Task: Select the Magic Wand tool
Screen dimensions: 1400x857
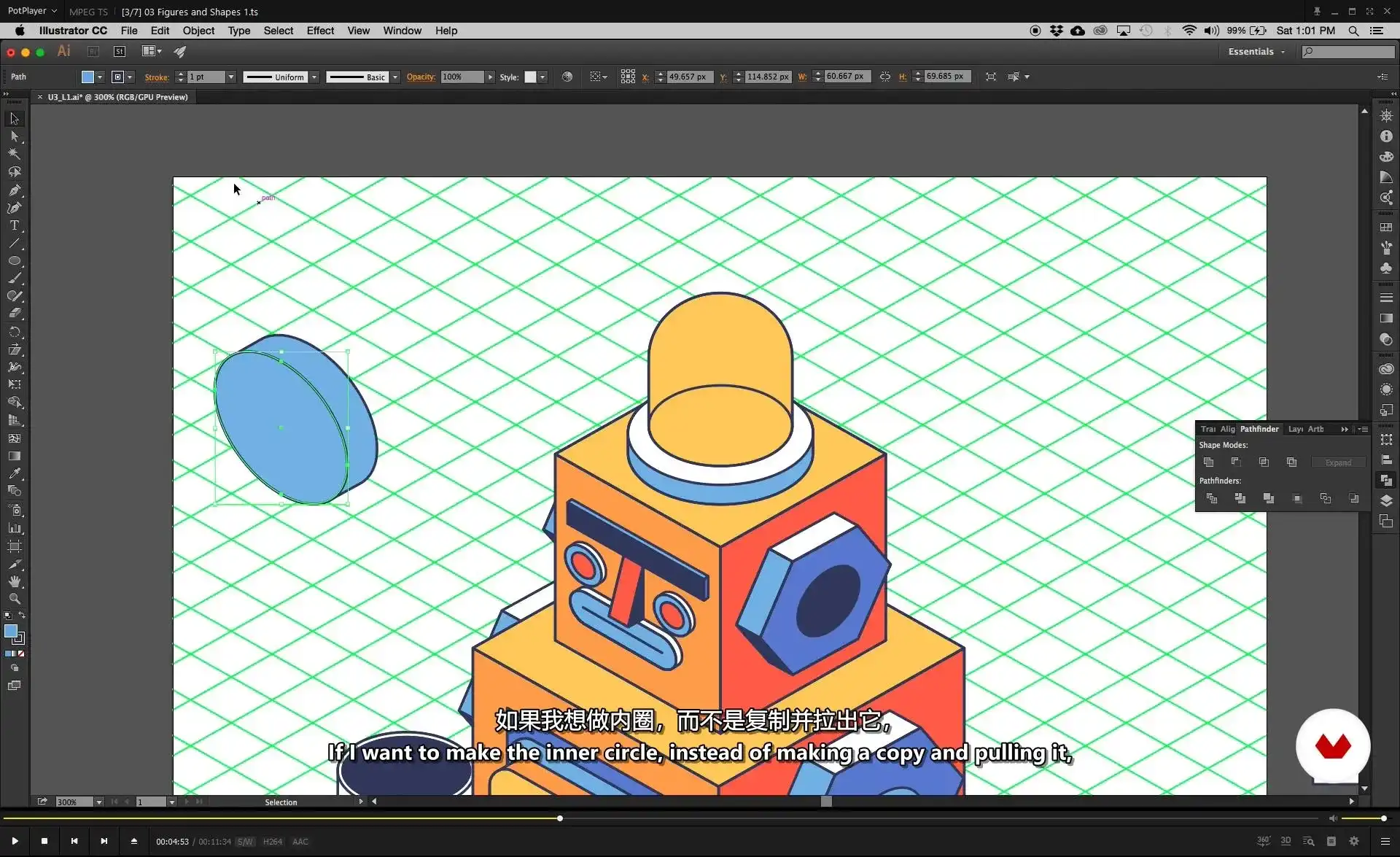Action: [14, 154]
